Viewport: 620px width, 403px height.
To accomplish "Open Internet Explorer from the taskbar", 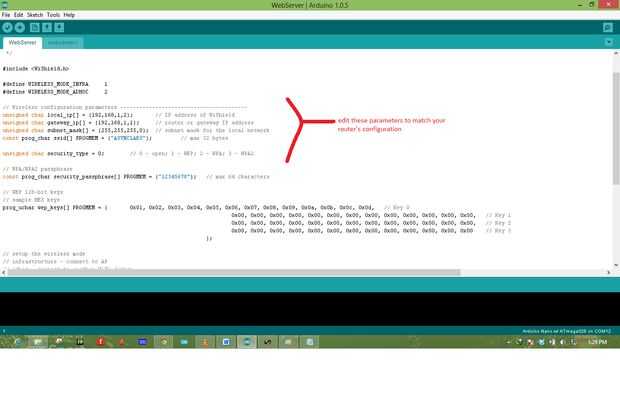I will [18, 342].
